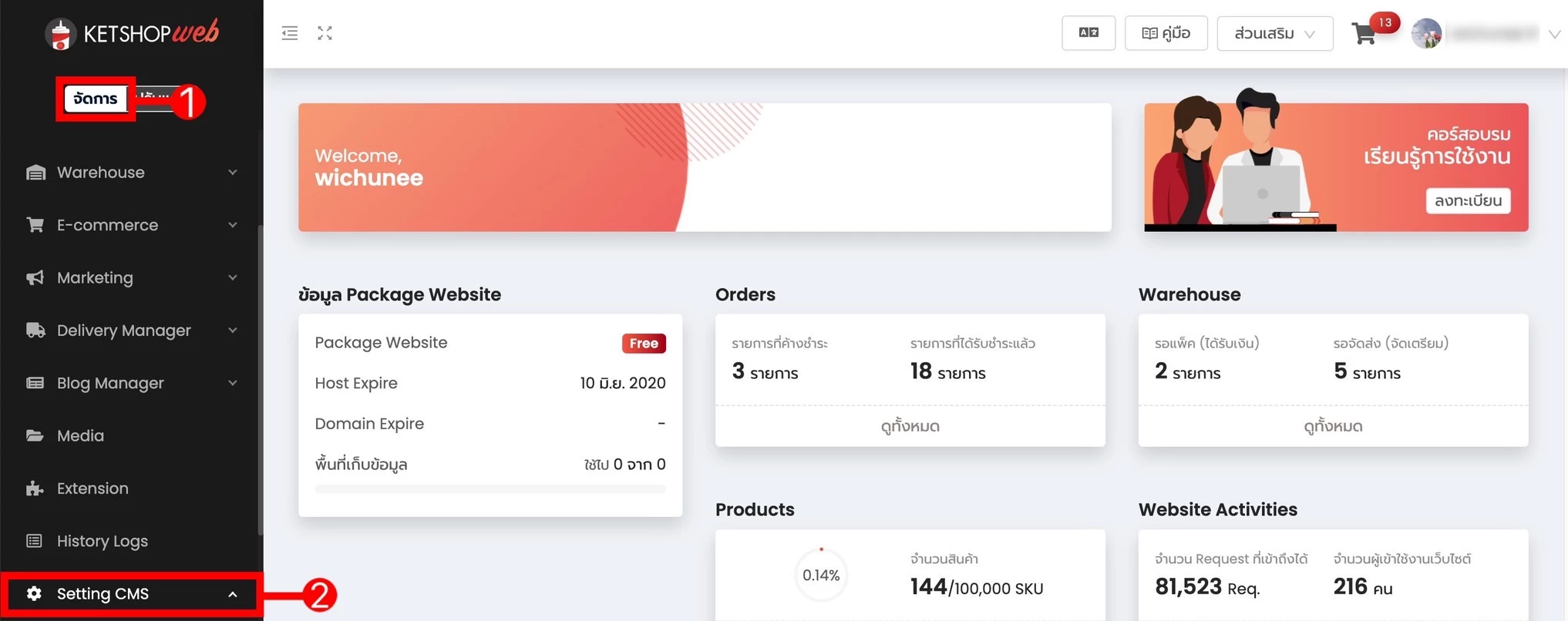Expand the Marketing menu chevron
1568x621 pixels.
233,277
